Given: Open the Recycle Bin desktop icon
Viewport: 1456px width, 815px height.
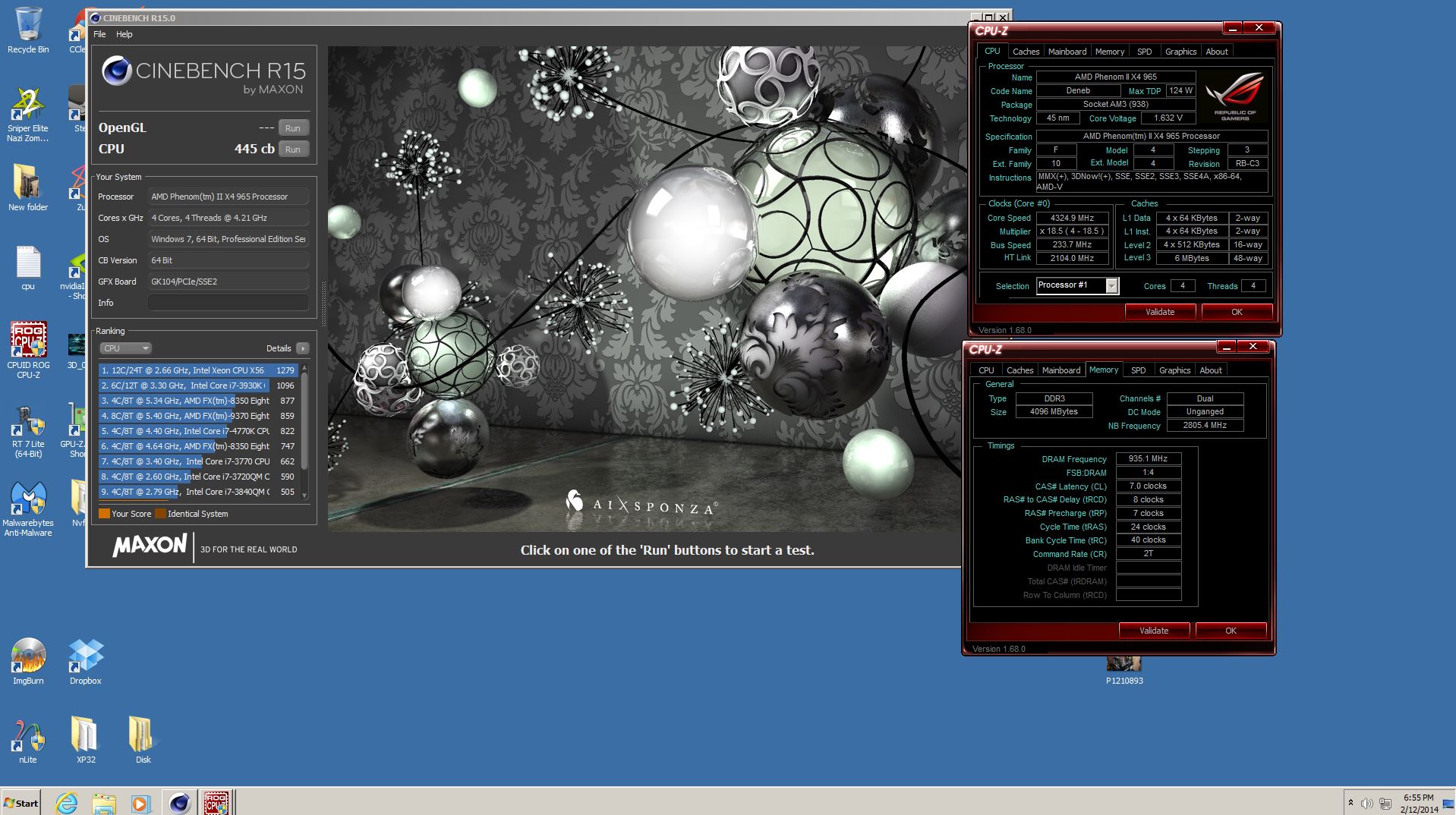Looking at the screenshot, I should click(x=28, y=30).
